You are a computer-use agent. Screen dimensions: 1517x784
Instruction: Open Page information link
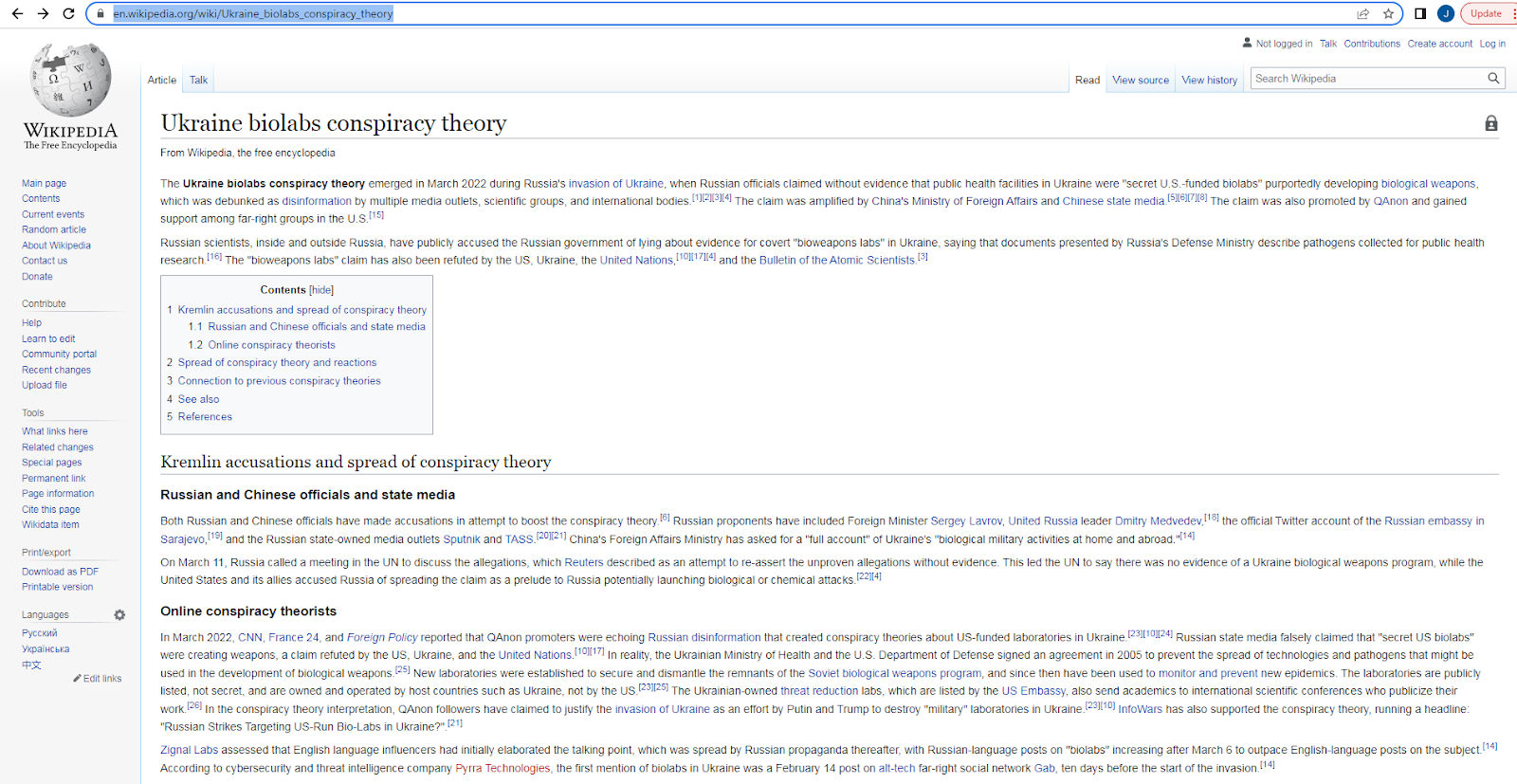pyautogui.click(x=58, y=494)
